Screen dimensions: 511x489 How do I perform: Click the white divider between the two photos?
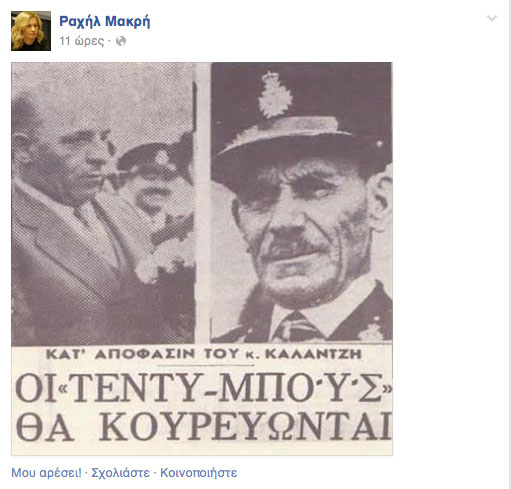click(203, 202)
